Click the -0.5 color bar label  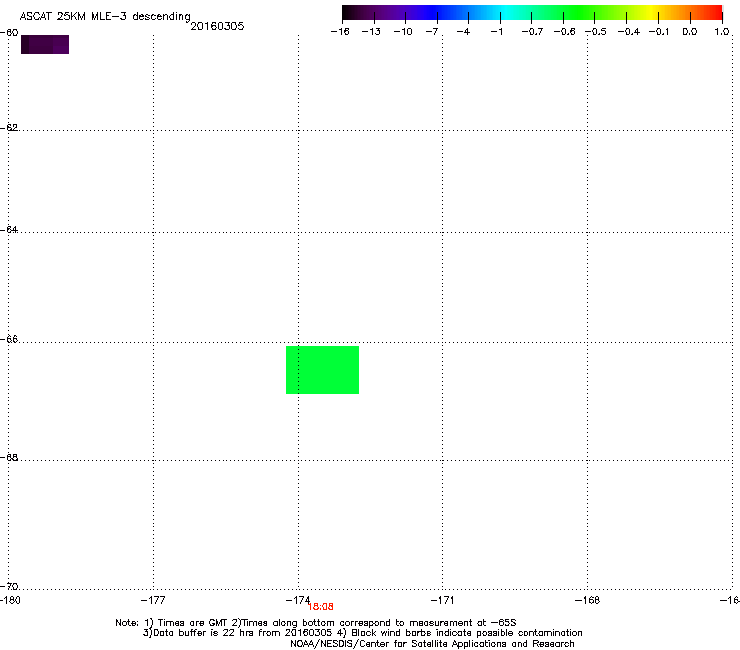click(x=596, y=32)
